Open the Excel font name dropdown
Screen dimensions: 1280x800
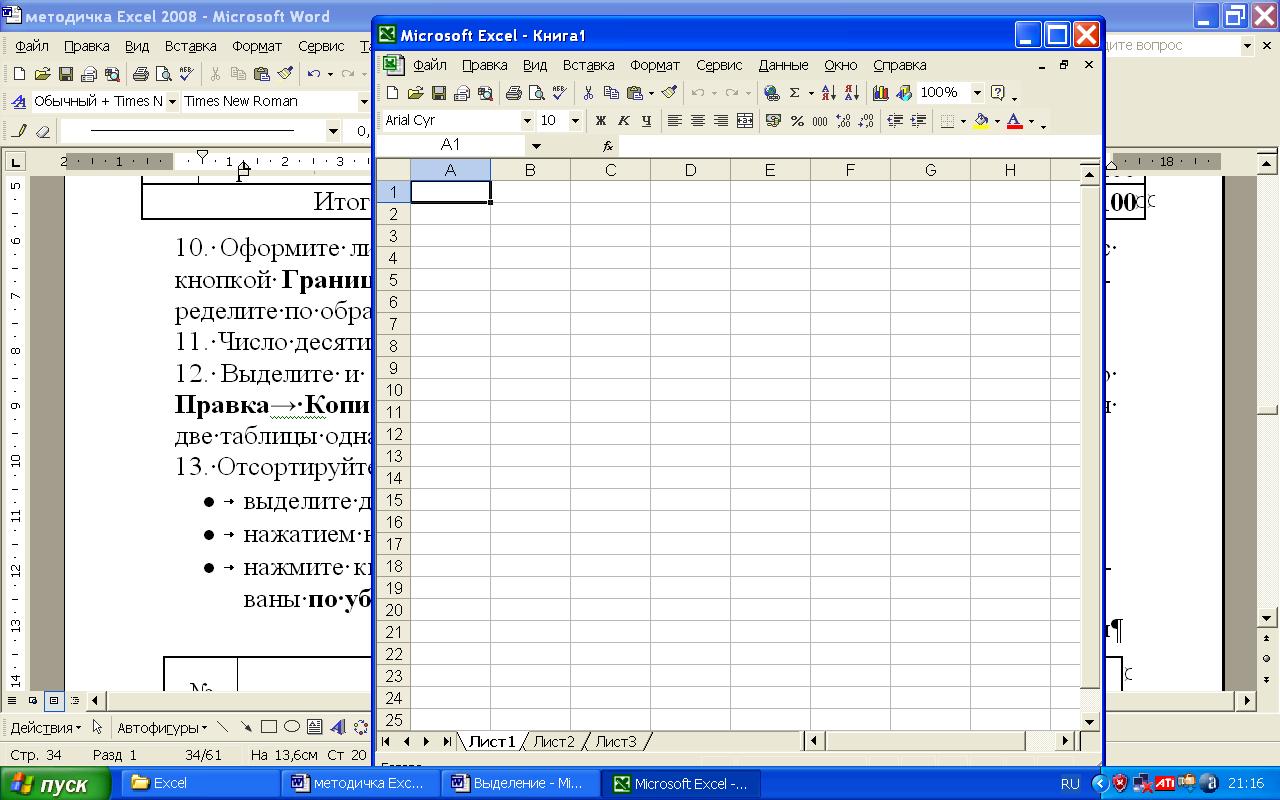(527, 121)
